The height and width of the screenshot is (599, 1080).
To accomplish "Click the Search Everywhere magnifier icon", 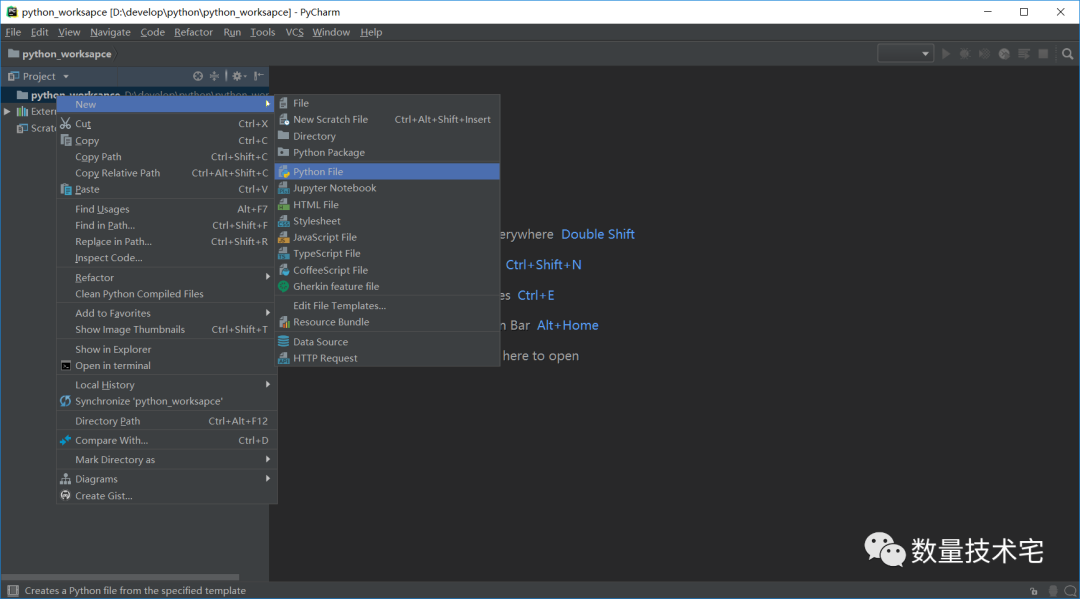I will 1067,54.
